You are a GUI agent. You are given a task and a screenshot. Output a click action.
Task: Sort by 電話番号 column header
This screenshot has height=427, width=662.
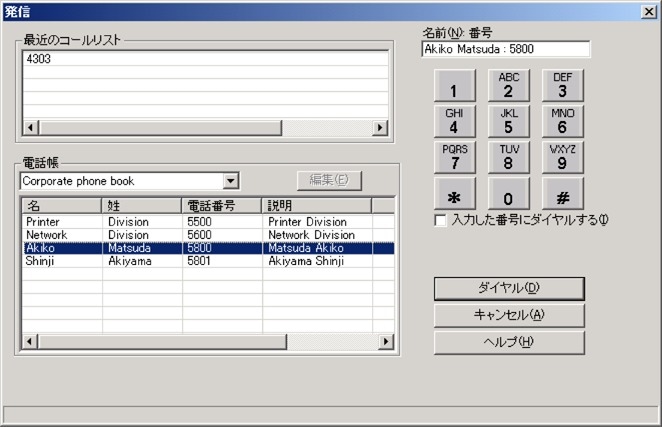[x=222, y=206]
